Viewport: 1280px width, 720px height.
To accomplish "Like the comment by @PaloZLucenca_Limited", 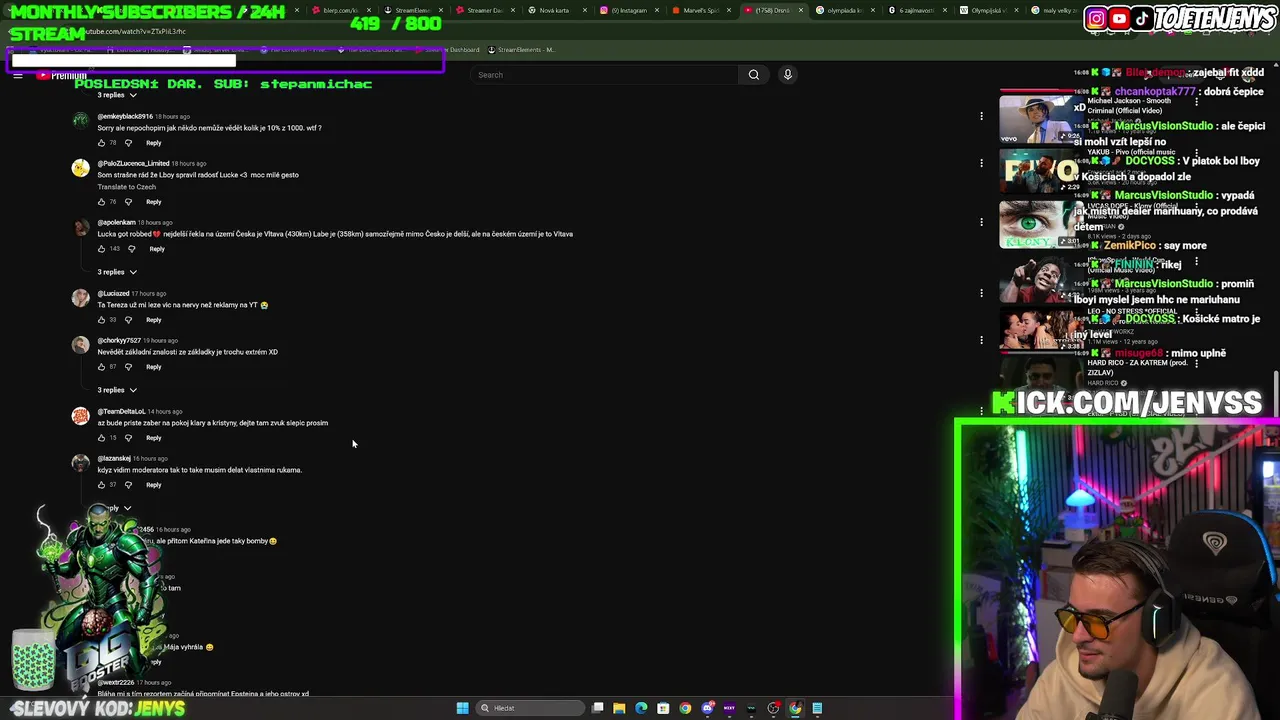I will [x=101, y=202].
